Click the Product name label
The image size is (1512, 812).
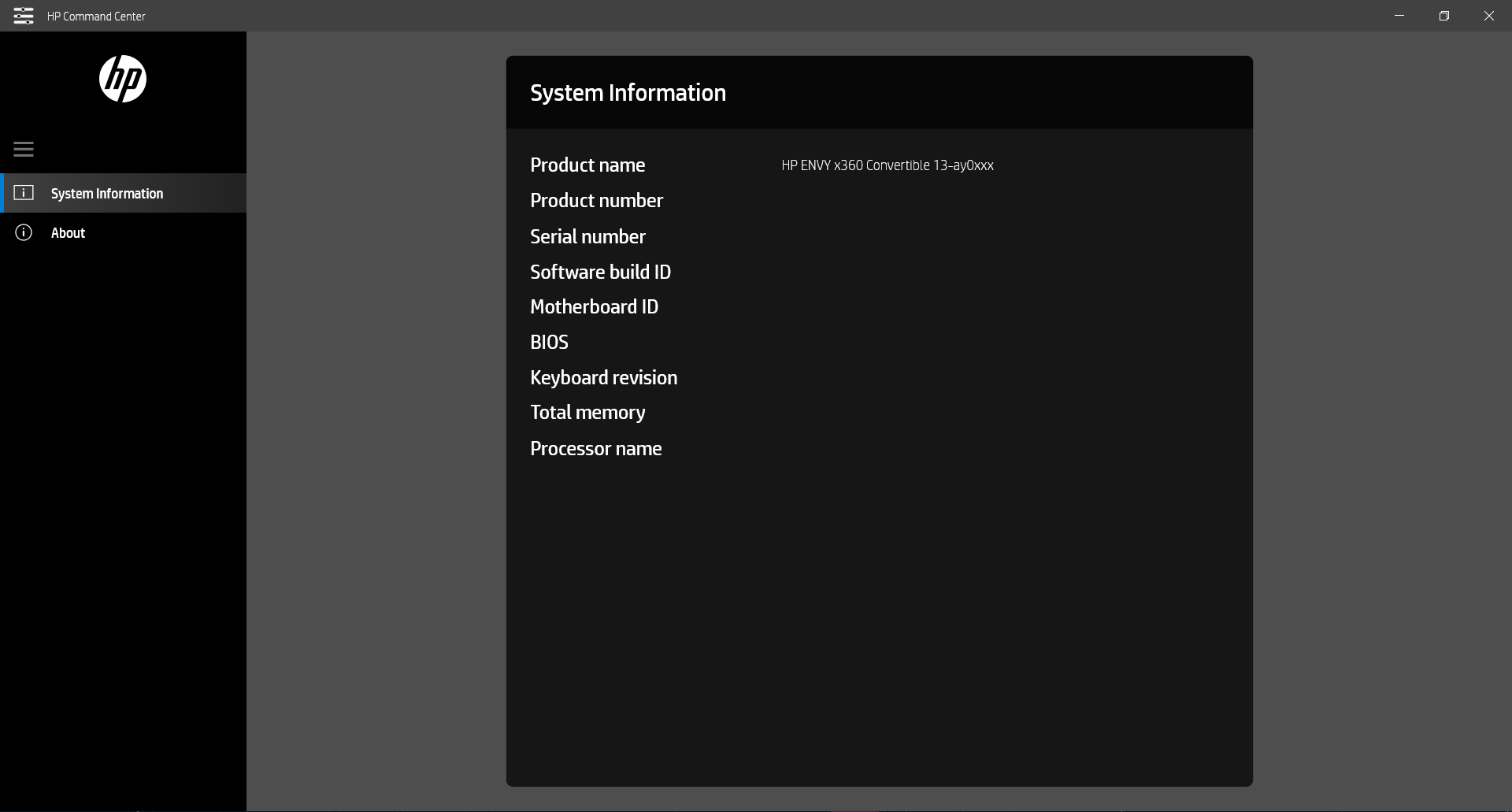587,165
